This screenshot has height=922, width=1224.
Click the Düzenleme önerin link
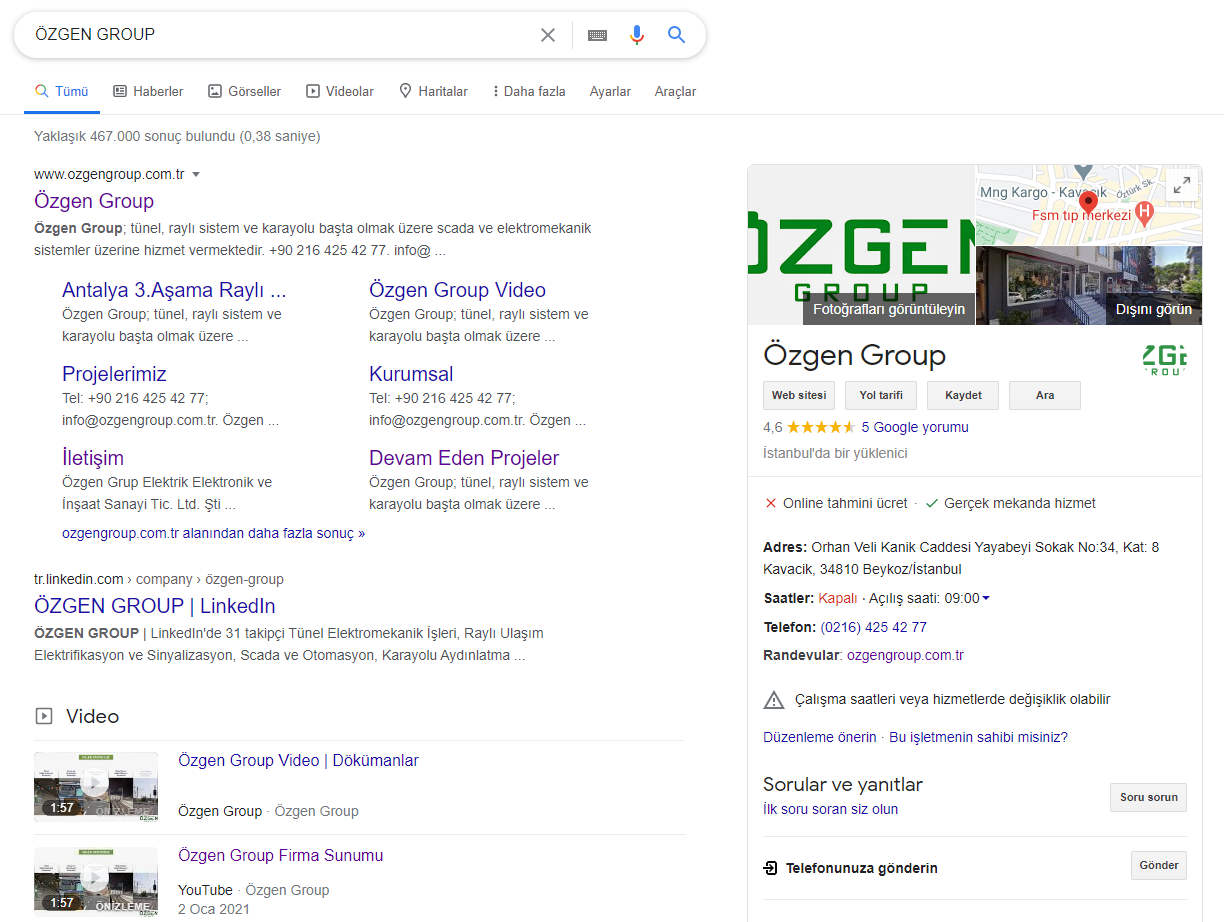pos(820,737)
